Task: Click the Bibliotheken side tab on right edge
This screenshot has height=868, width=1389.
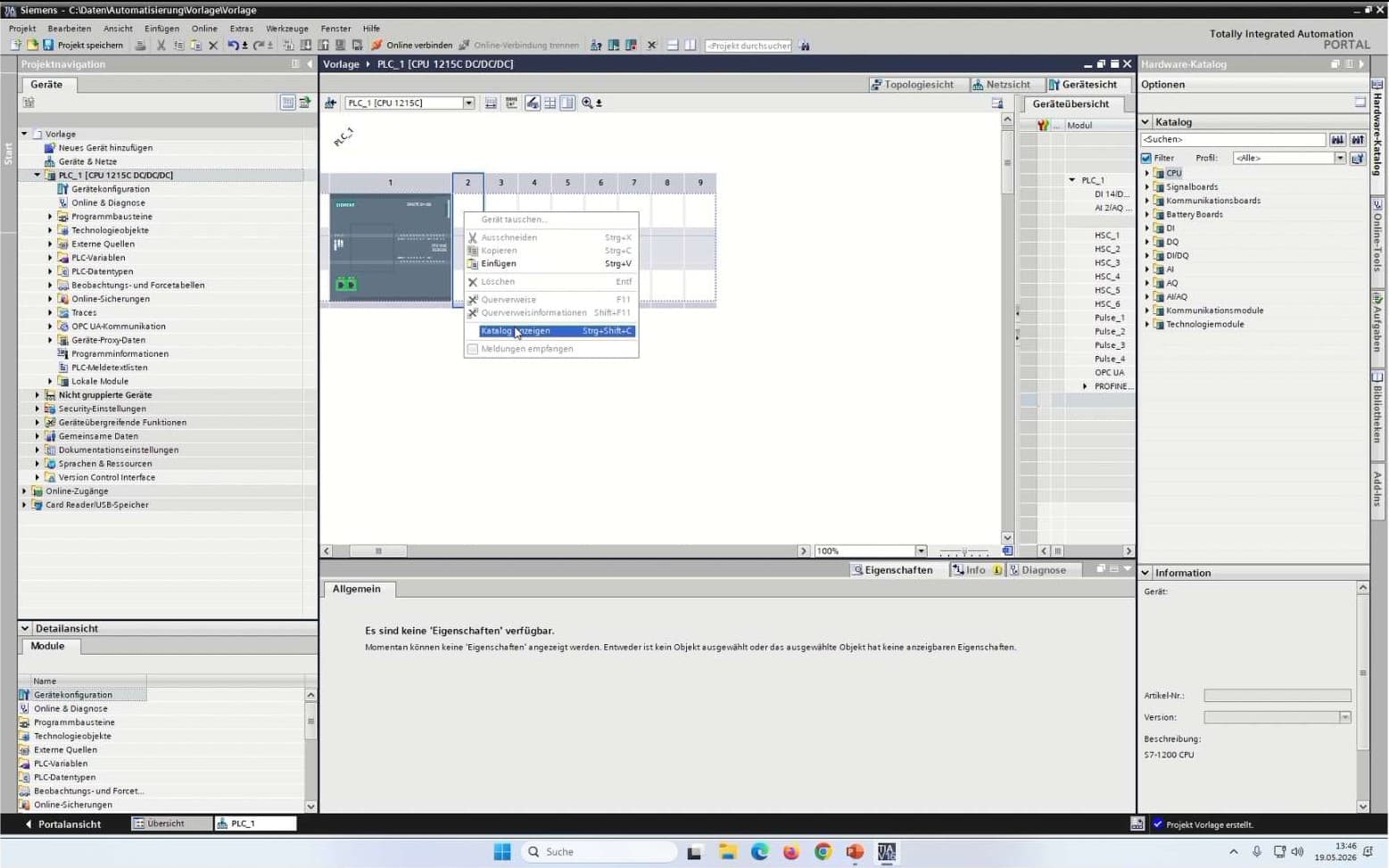Action: coord(1378,408)
